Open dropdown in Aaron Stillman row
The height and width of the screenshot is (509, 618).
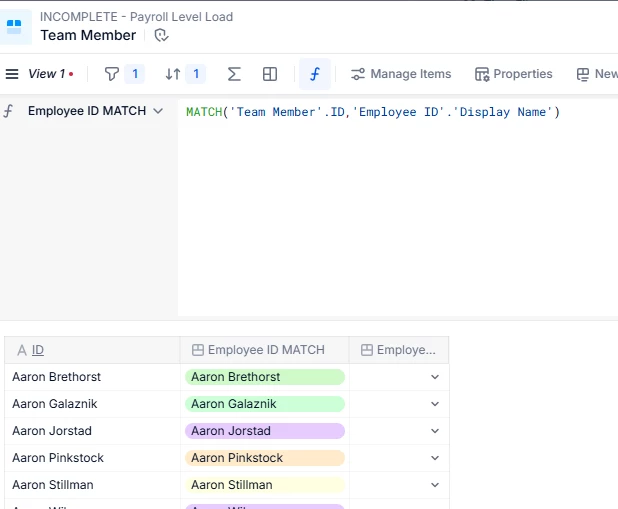(435, 485)
